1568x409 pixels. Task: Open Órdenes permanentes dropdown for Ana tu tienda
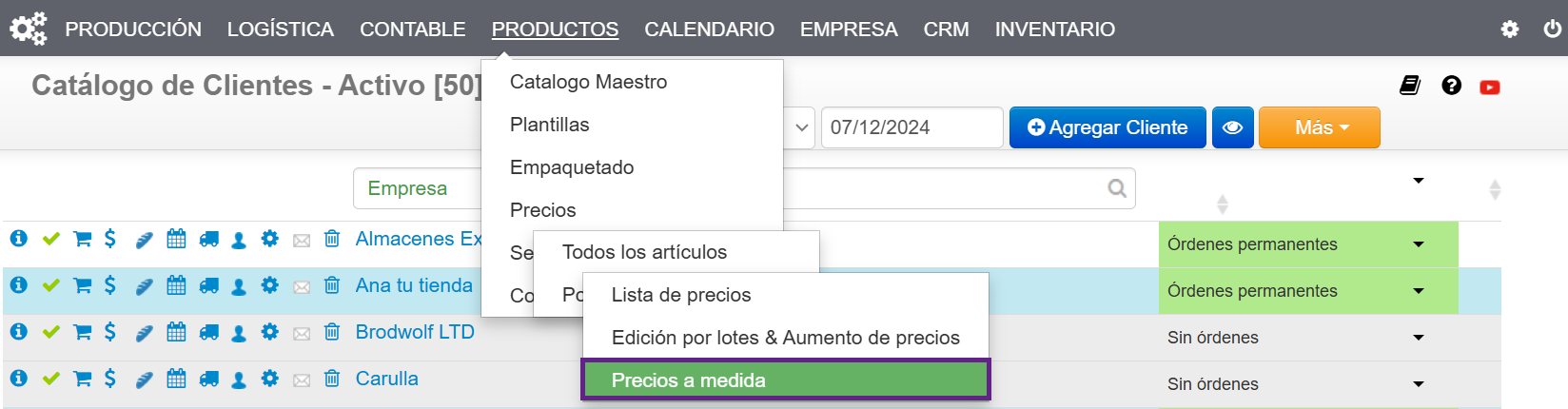coord(1418,291)
